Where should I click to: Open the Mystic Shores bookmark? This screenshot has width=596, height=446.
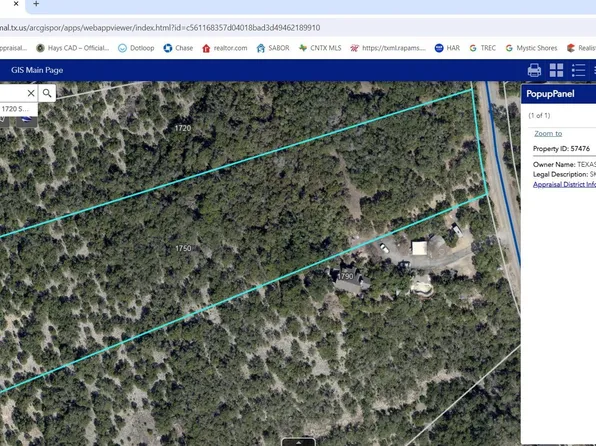point(531,48)
